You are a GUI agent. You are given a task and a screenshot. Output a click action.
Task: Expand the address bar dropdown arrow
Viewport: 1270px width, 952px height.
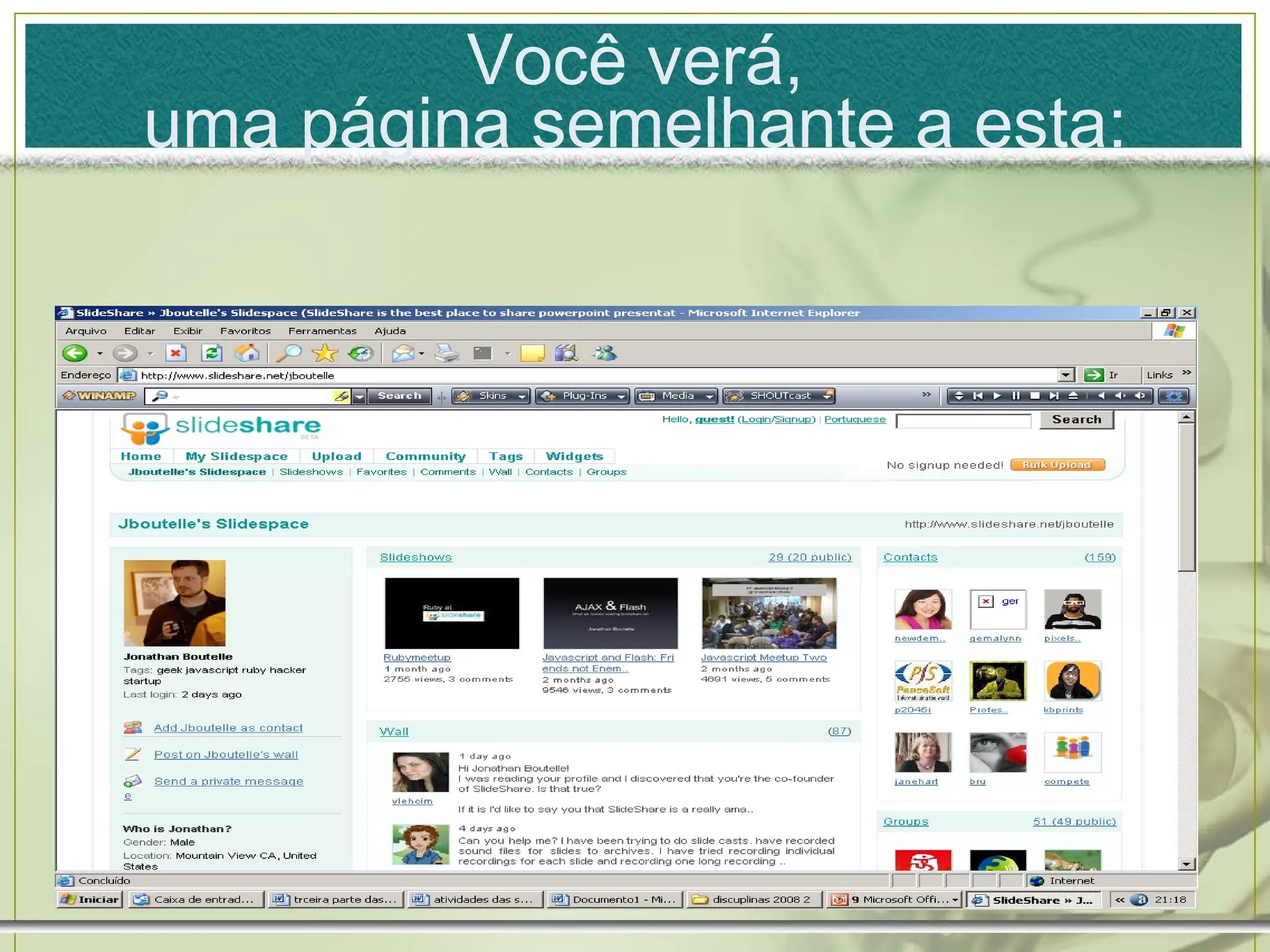1066,375
